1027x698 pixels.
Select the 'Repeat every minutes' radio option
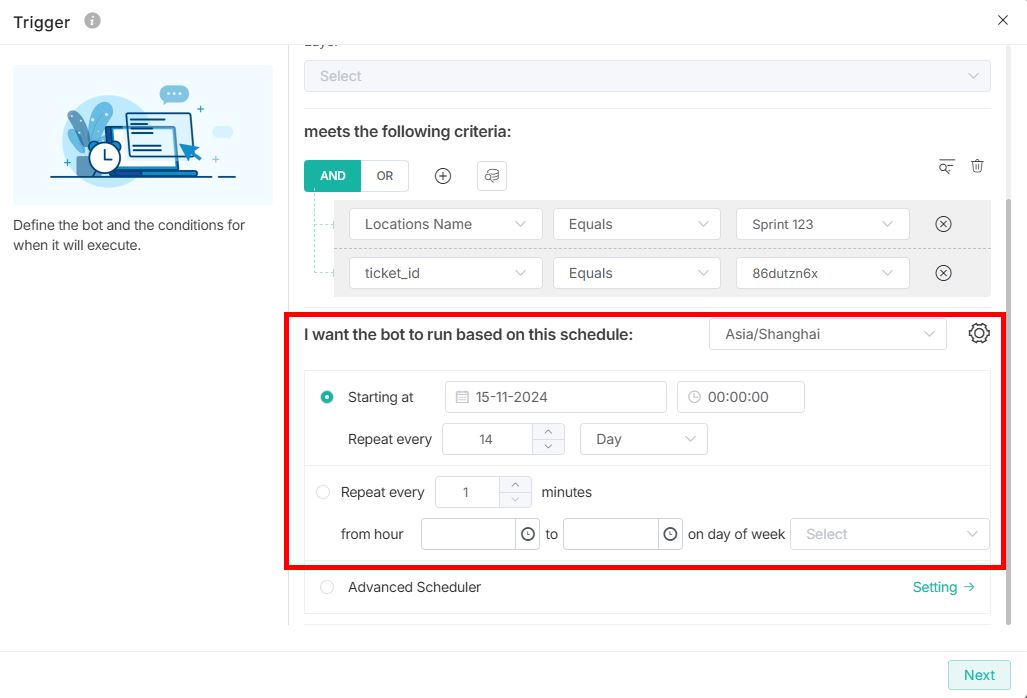click(x=323, y=492)
